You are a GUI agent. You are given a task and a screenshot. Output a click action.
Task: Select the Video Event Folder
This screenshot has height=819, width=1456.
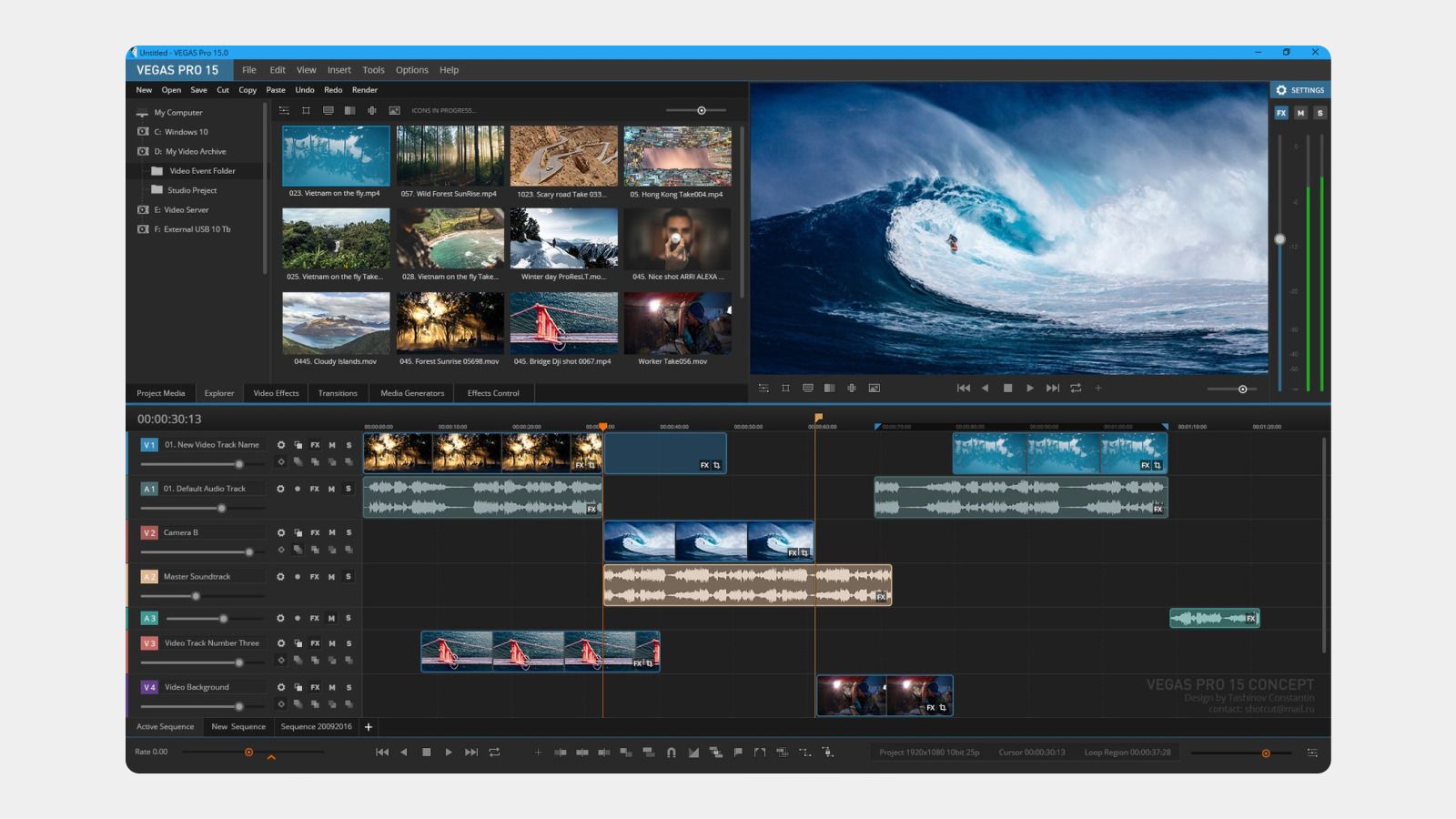pos(201,171)
